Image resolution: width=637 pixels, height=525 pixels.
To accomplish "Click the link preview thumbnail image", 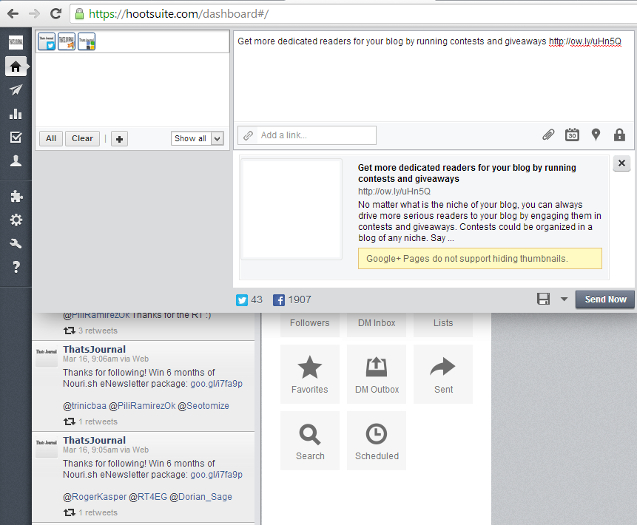I will (291, 209).
